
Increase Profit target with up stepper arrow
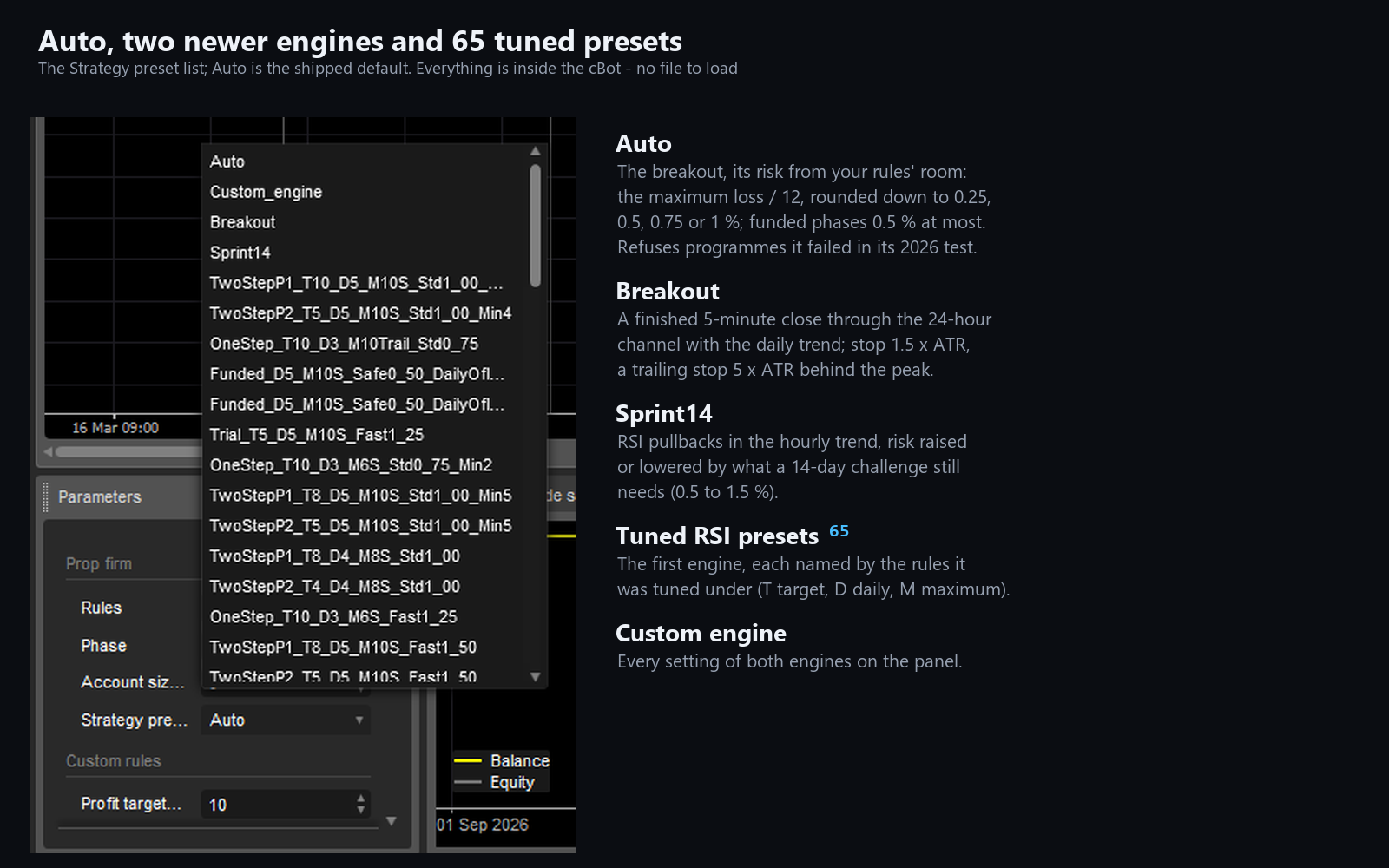(x=360, y=798)
